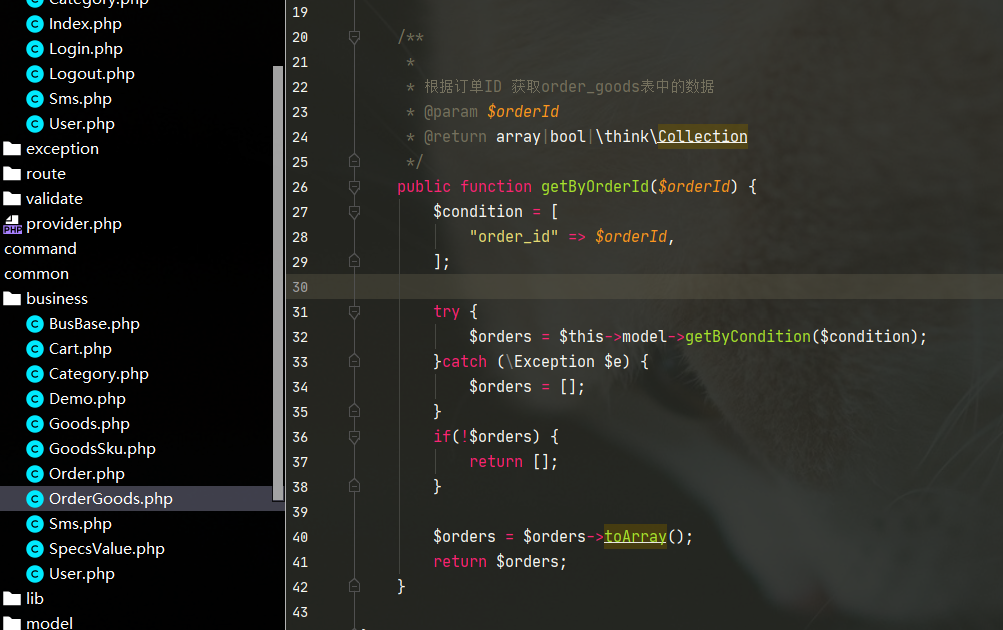The width and height of the screenshot is (1003, 630).
Task: Click the fold end marker at line 29
Action: (x=354, y=261)
